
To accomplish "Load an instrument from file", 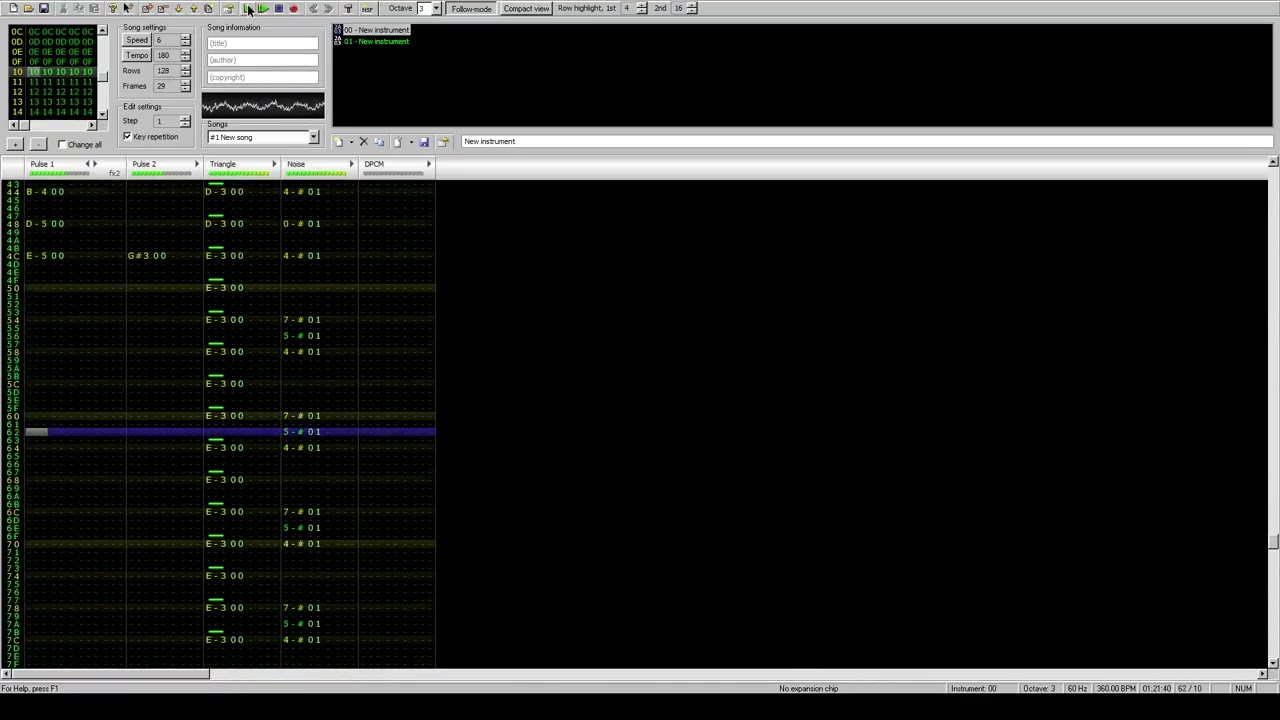I will point(398,142).
